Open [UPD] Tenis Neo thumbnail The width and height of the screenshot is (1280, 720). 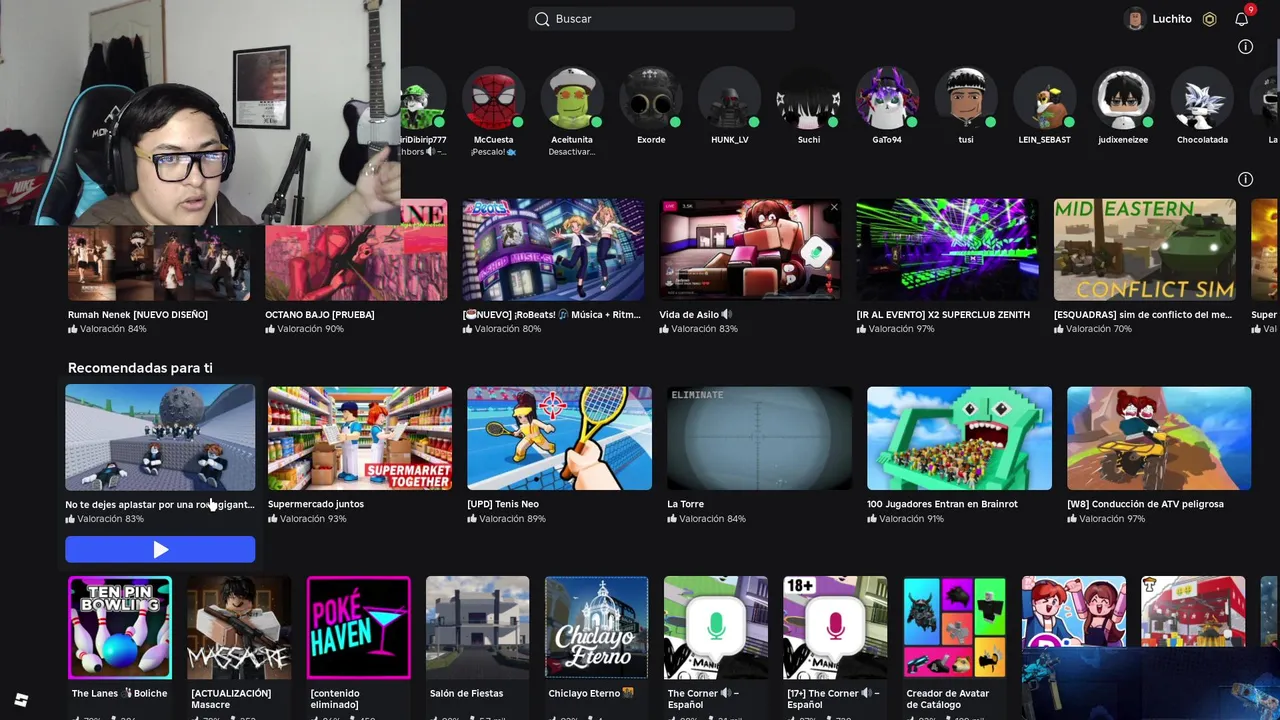[559, 438]
